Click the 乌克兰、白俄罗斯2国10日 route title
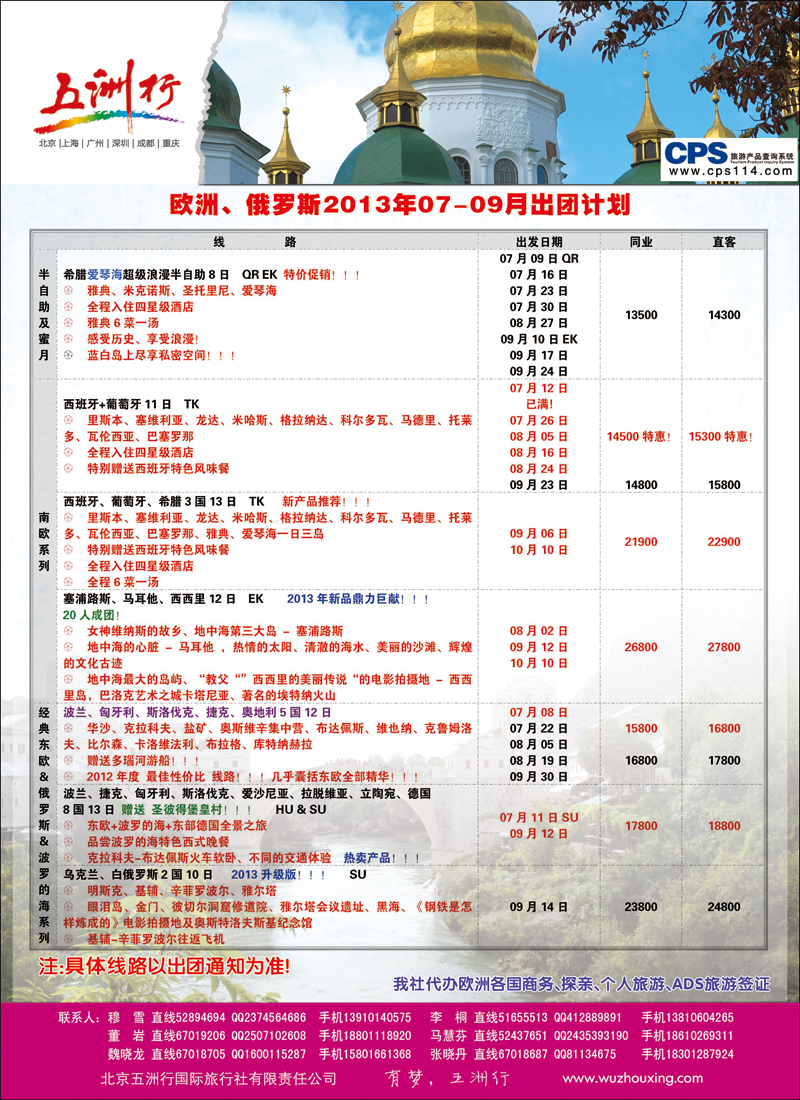Viewport: 800px width, 1100px height. tap(138, 875)
